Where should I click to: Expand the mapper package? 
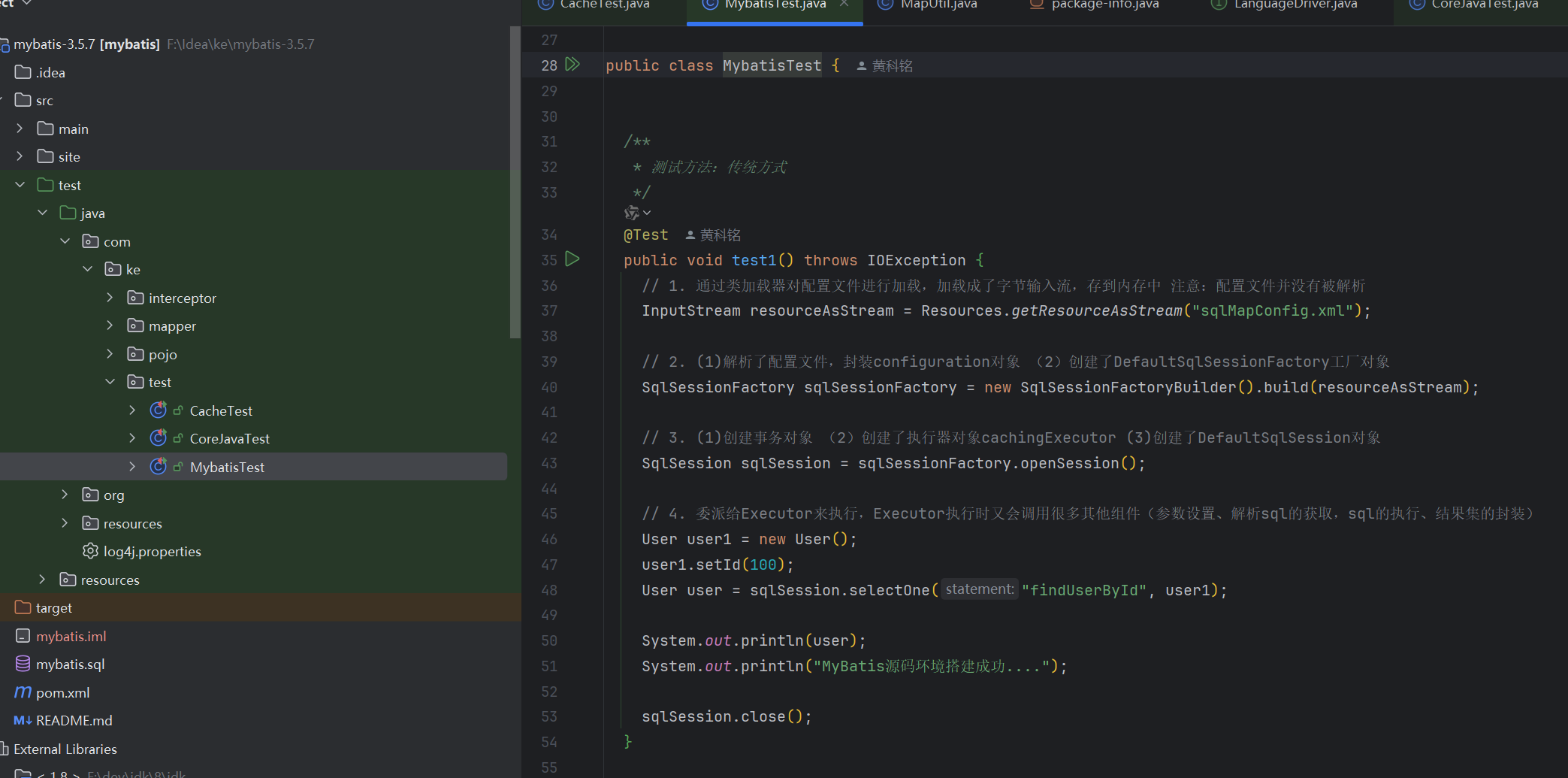[x=110, y=325]
